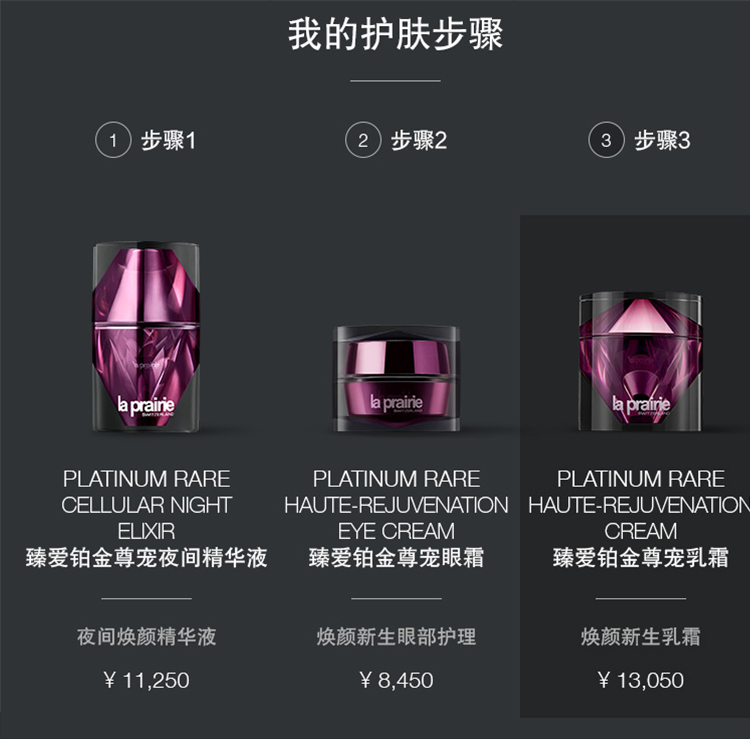Viewport: 750px width, 739px height.
Task: Click the 夜间焕颜精华液 description
Action: 146,637
